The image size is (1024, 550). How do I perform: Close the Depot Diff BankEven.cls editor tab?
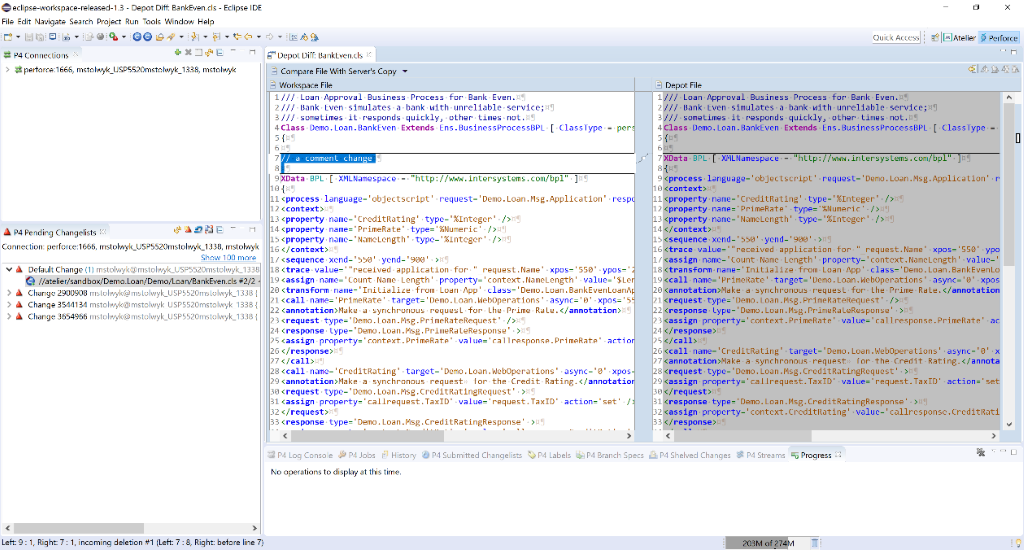[369, 55]
